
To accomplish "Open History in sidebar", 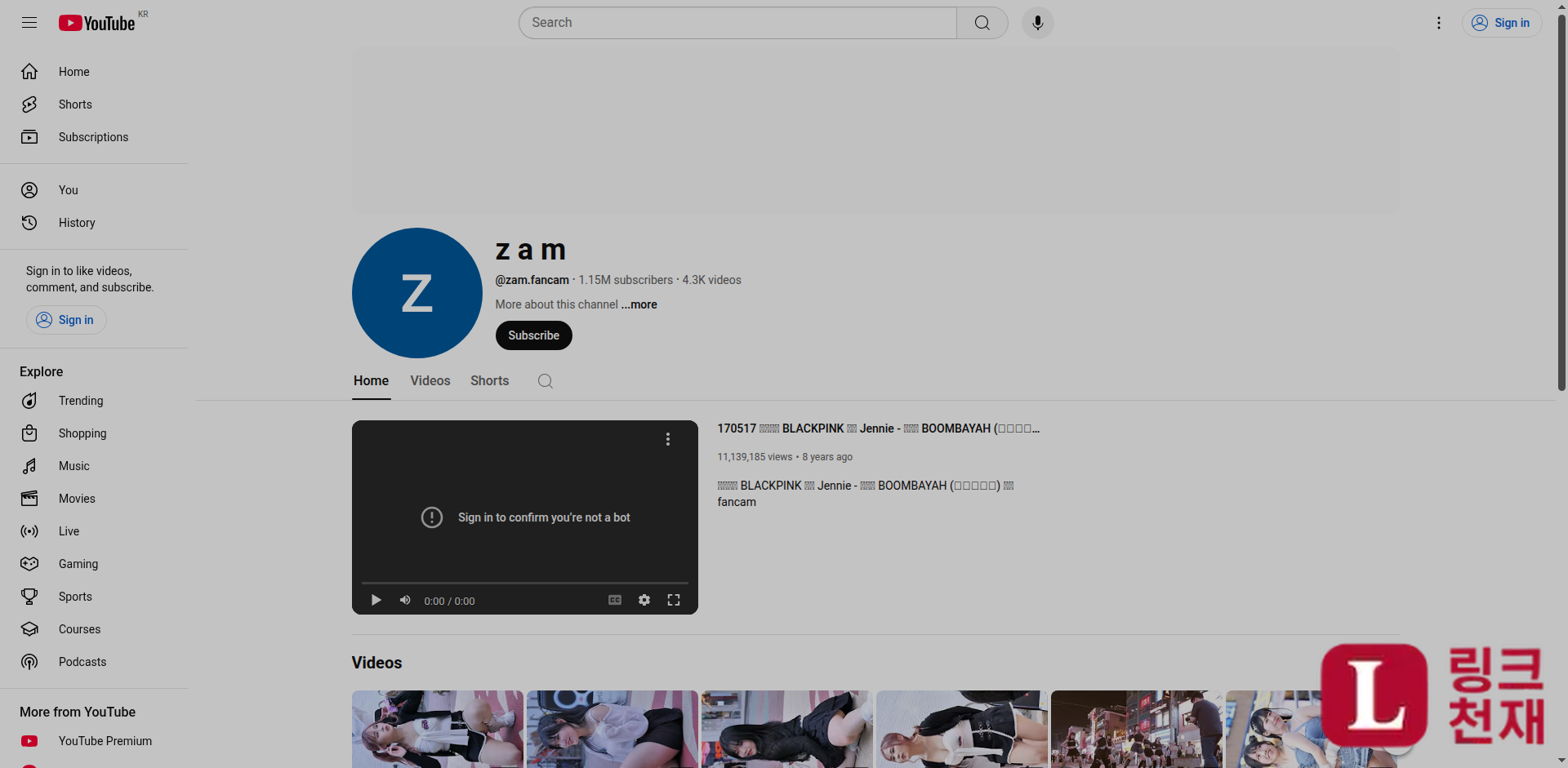I will [x=94, y=223].
